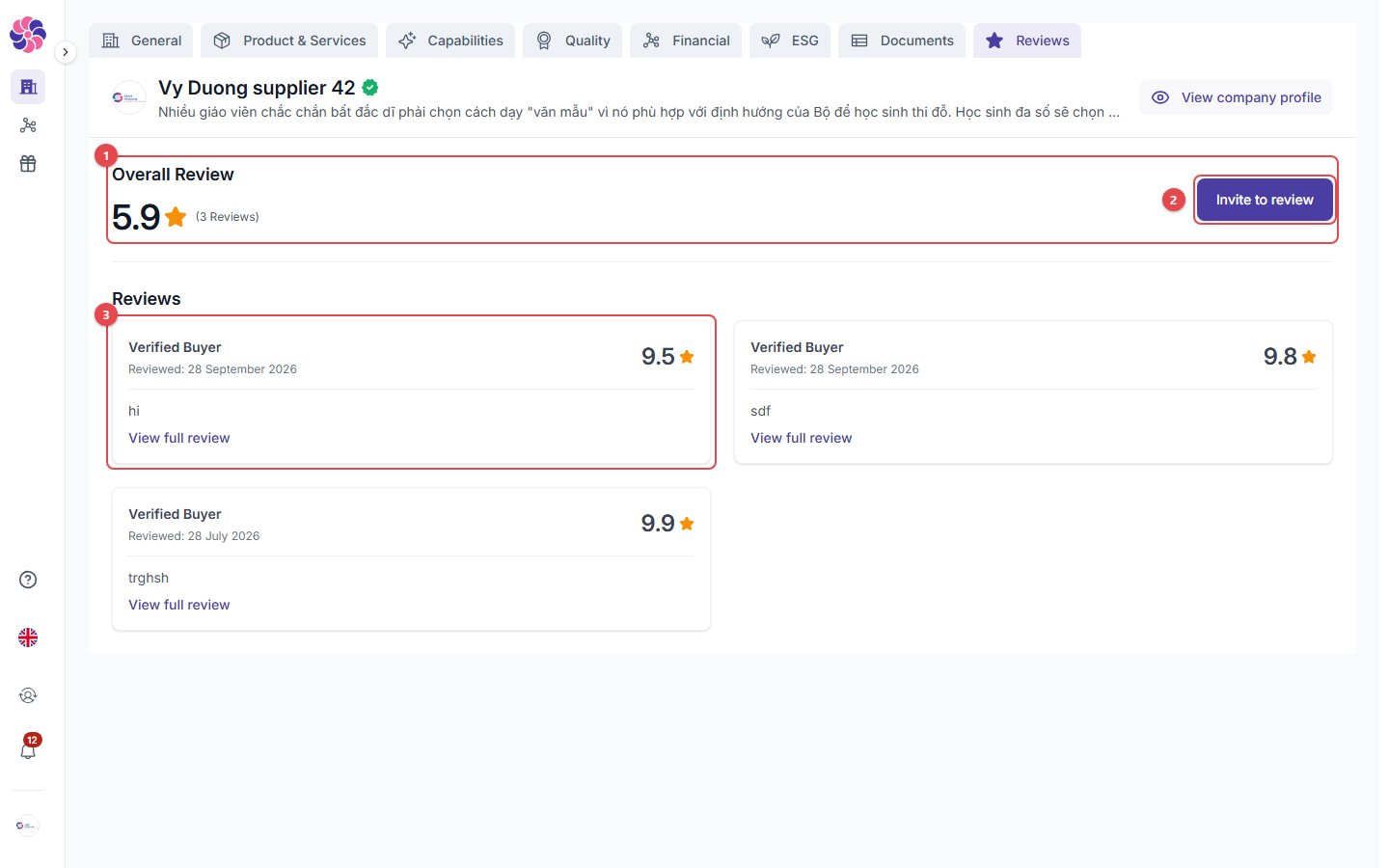Switch to the ESG tab
Screen dimensions: 1389x868
(x=790, y=41)
